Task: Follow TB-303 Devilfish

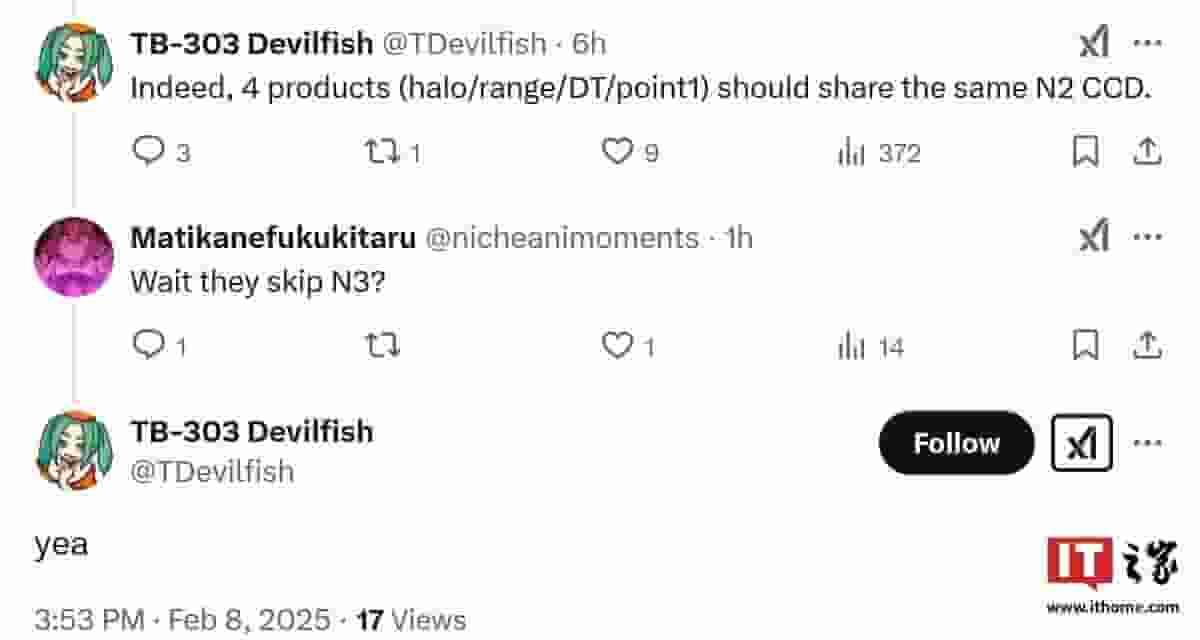Action: coord(956,443)
